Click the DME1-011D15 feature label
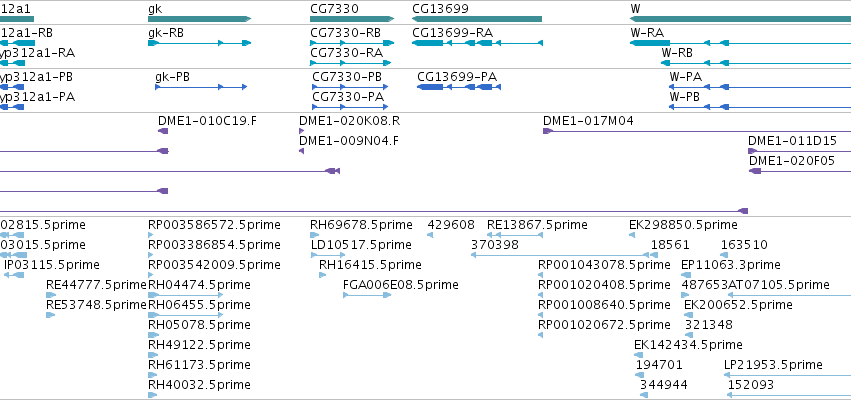 (792, 141)
